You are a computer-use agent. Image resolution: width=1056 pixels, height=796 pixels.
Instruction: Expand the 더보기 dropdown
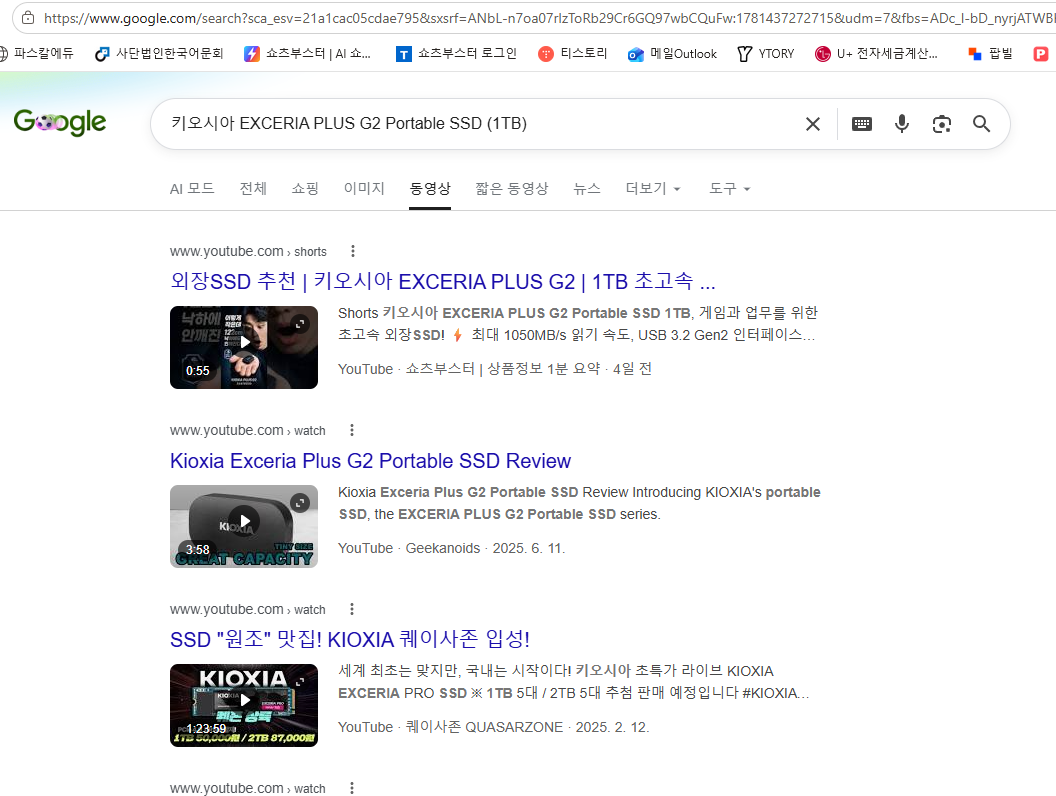click(x=653, y=189)
